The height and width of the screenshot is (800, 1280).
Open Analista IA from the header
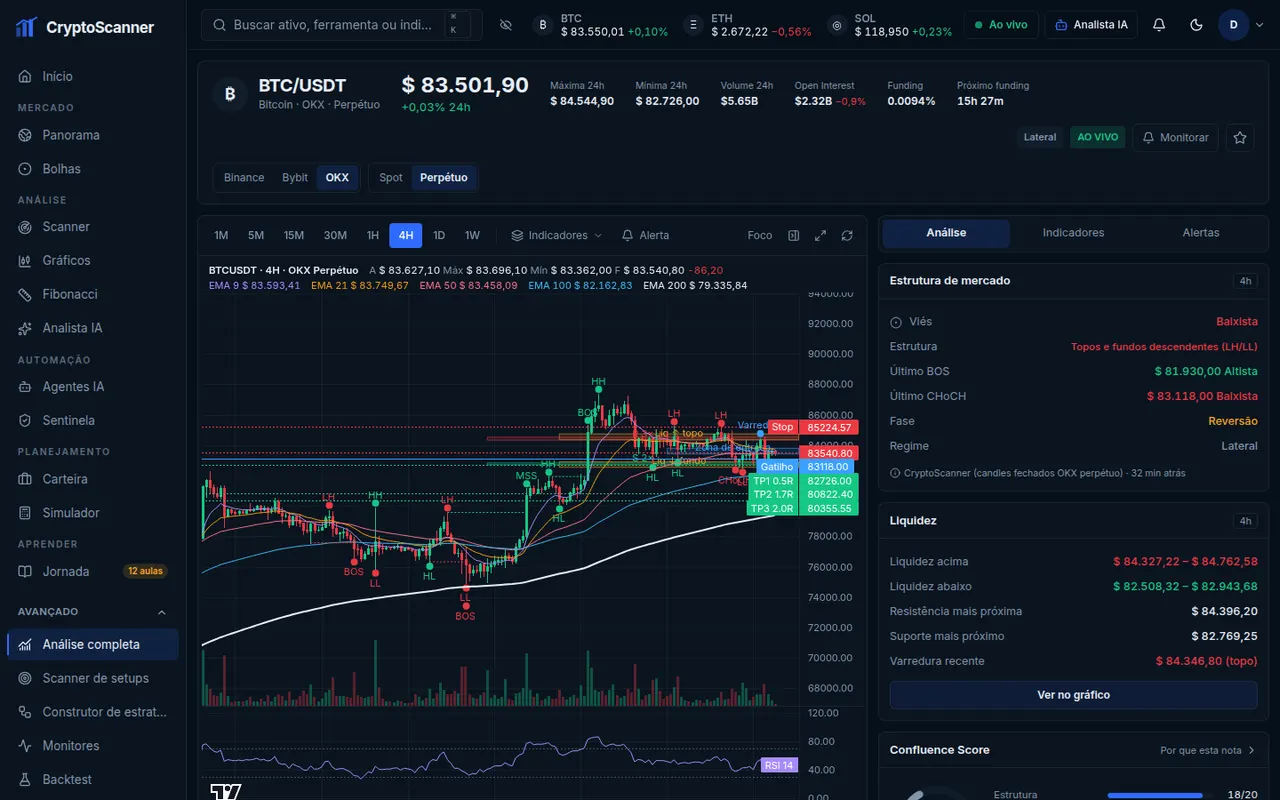pyautogui.click(x=1091, y=25)
